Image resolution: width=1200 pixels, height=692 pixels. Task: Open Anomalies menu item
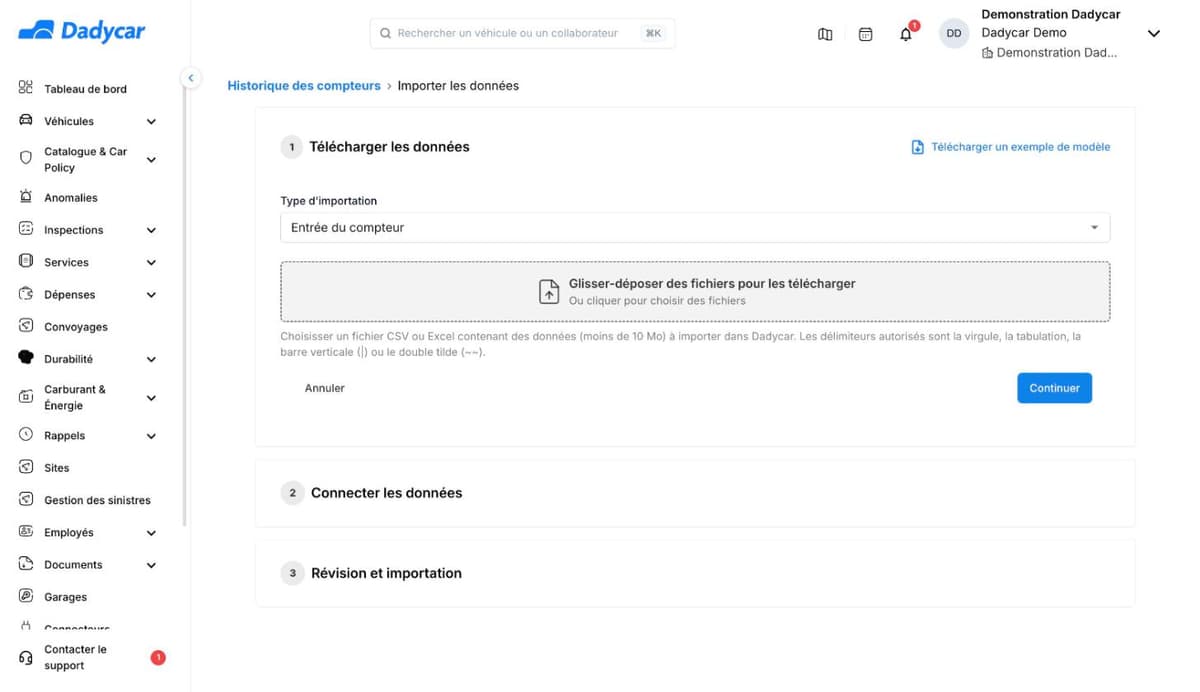click(x=71, y=198)
